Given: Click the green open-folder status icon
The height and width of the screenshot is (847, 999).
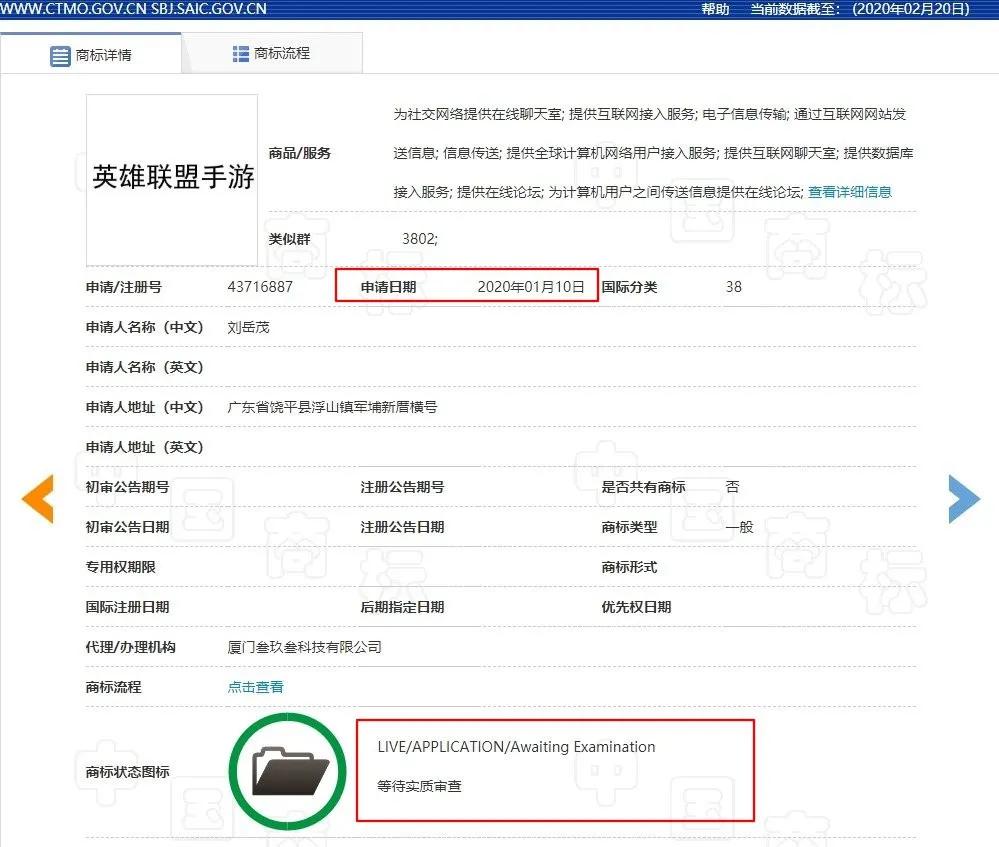Looking at the screenshot, I should click(x=287, y=770).
